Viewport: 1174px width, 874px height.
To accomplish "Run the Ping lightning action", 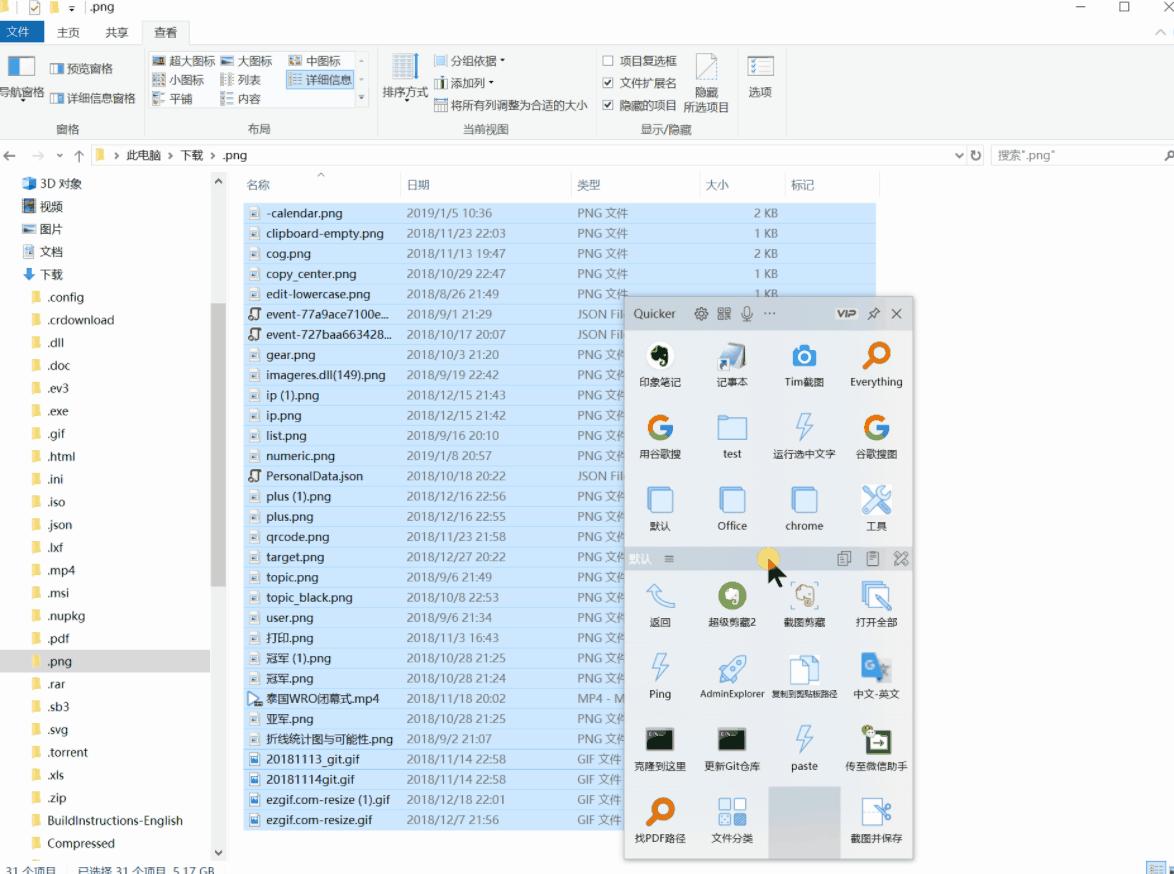I will (x=660, y=676).
